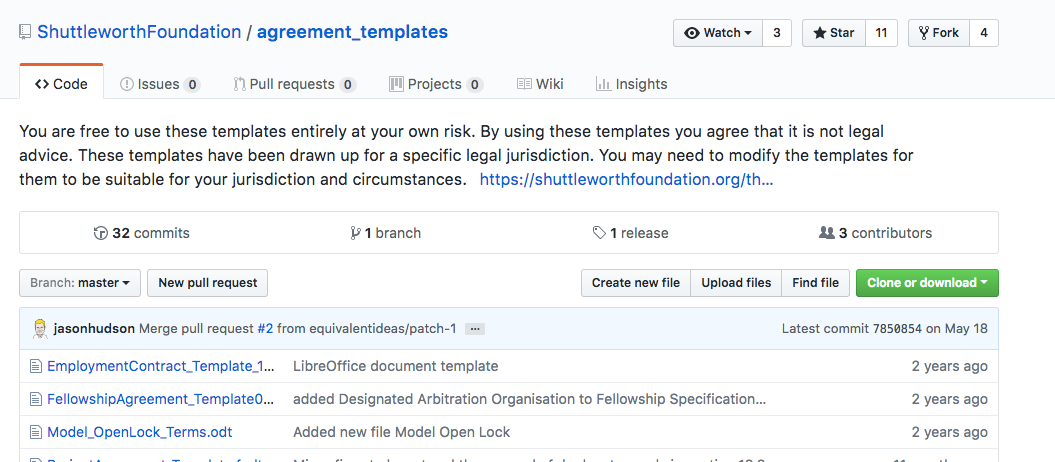The width and height of the screenshot is (1055, 462).
Task: Open latest commit 7850854
Action: click(x=897, y=329)
